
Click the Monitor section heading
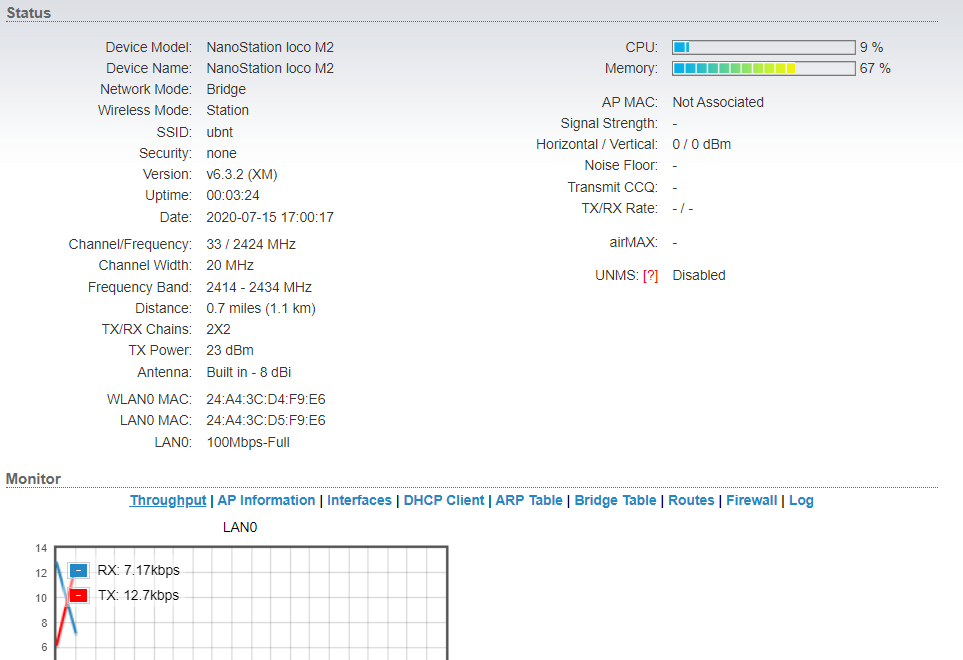pyautogui.click(x=33, y=479)
